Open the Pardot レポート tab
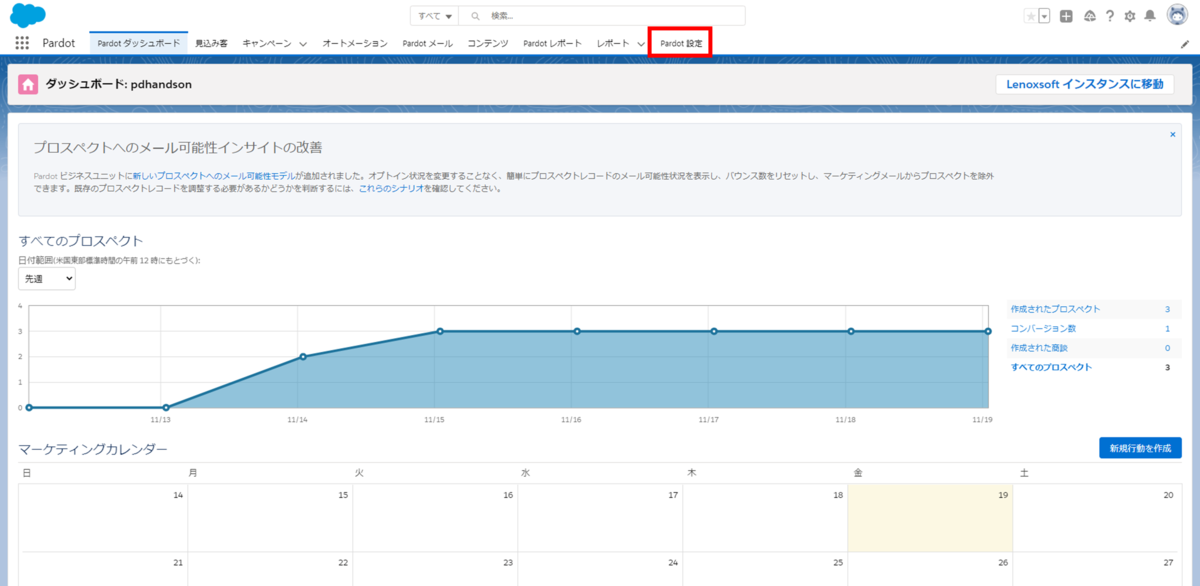 coord(553,44)
